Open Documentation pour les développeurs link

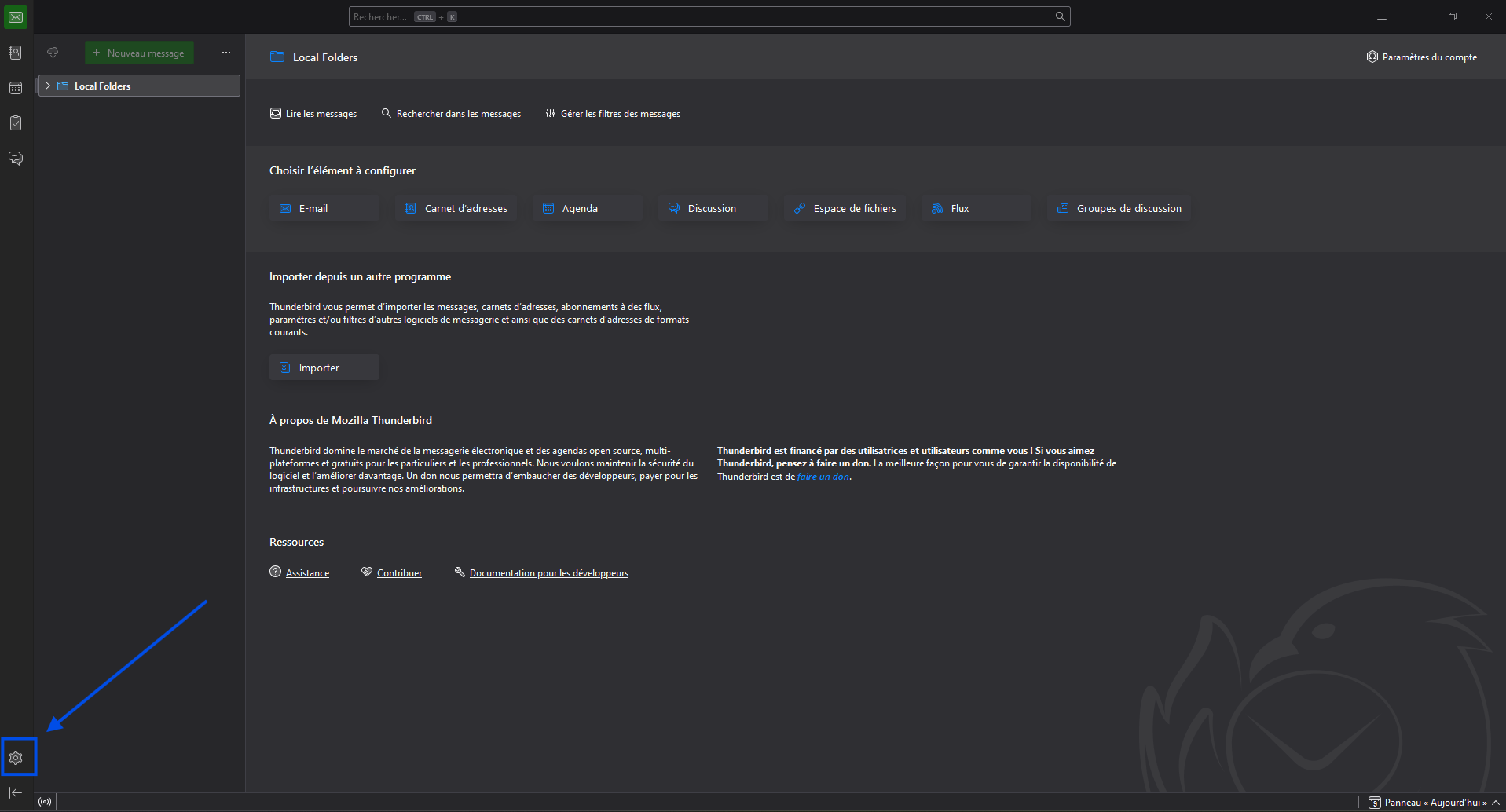coord(549,573)
